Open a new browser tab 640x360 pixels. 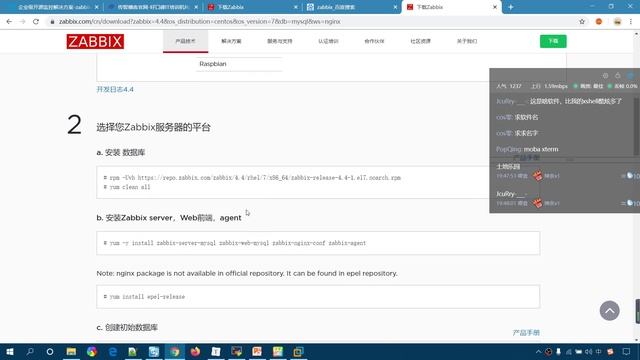511,7
